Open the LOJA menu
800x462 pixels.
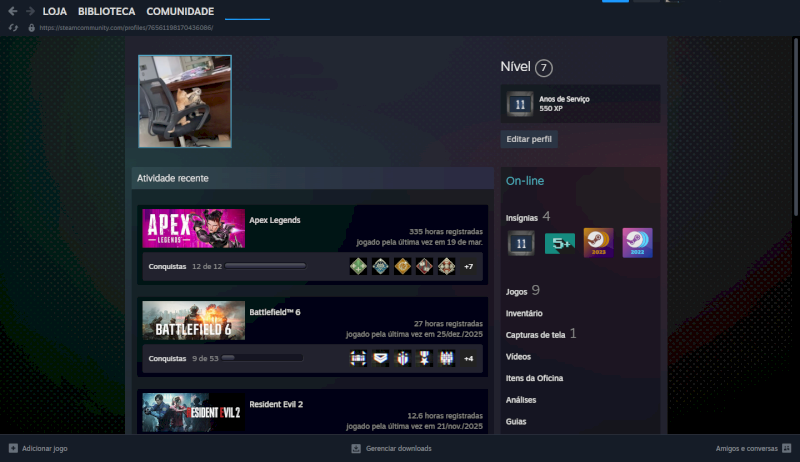[x=55, y=11]
